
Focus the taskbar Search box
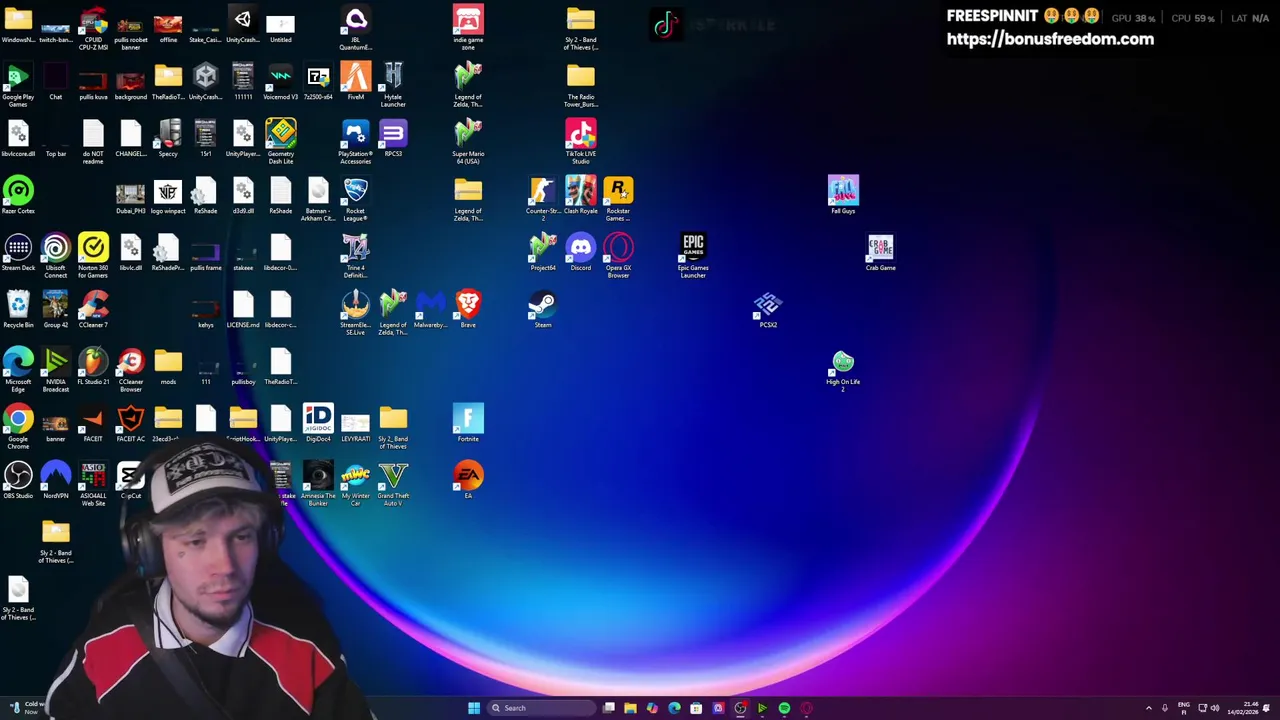click(541, 708)
